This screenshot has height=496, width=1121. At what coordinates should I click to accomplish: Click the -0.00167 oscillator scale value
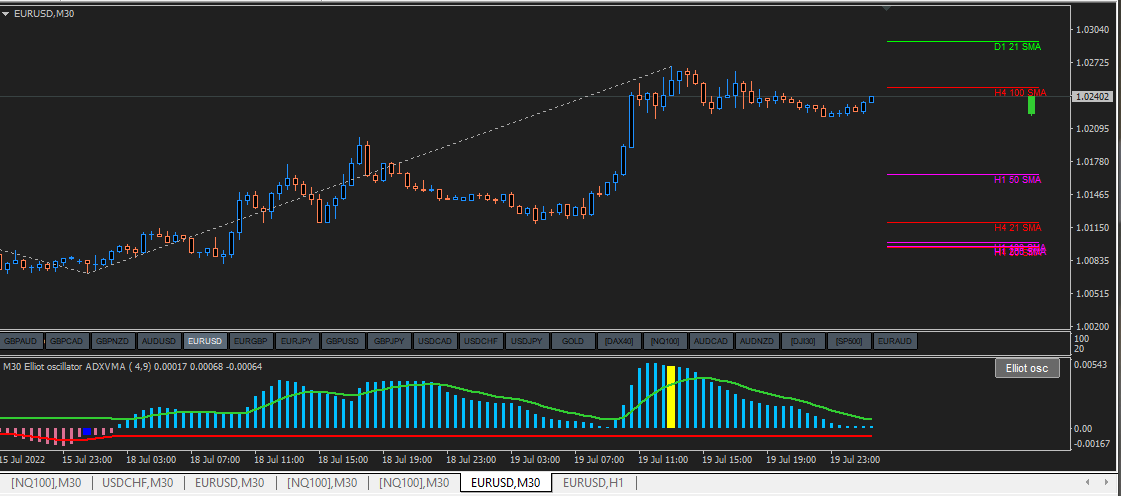(x=1090, y=444)
